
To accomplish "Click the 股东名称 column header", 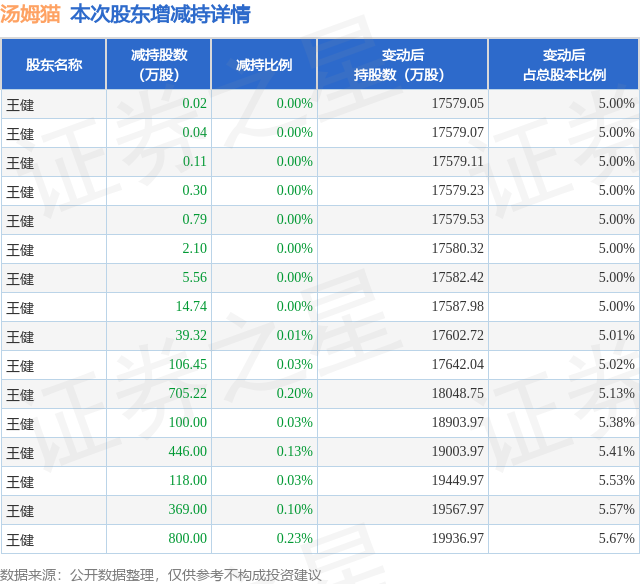I will [54, 64].
